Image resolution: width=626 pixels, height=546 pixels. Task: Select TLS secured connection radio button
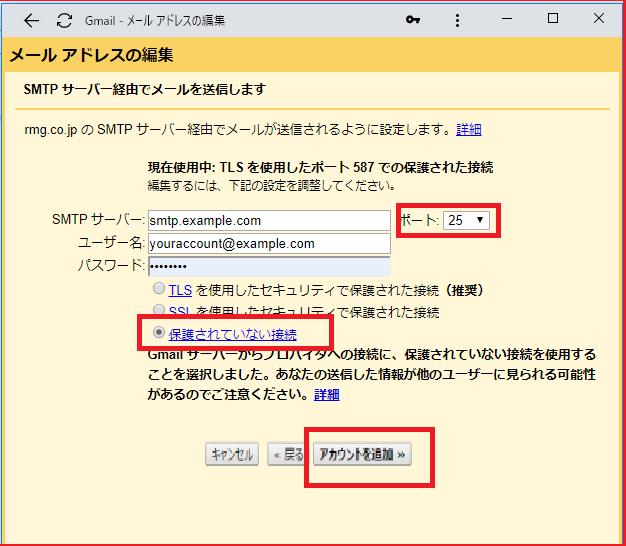(x=158, y=290)
